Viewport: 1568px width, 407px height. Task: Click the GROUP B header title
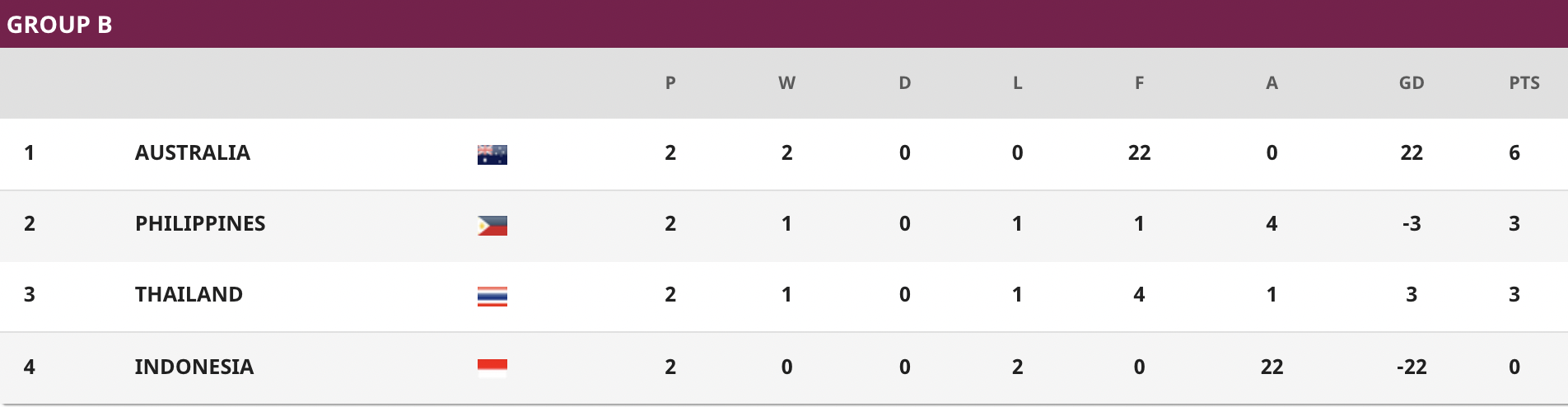(x=59, y=25)
